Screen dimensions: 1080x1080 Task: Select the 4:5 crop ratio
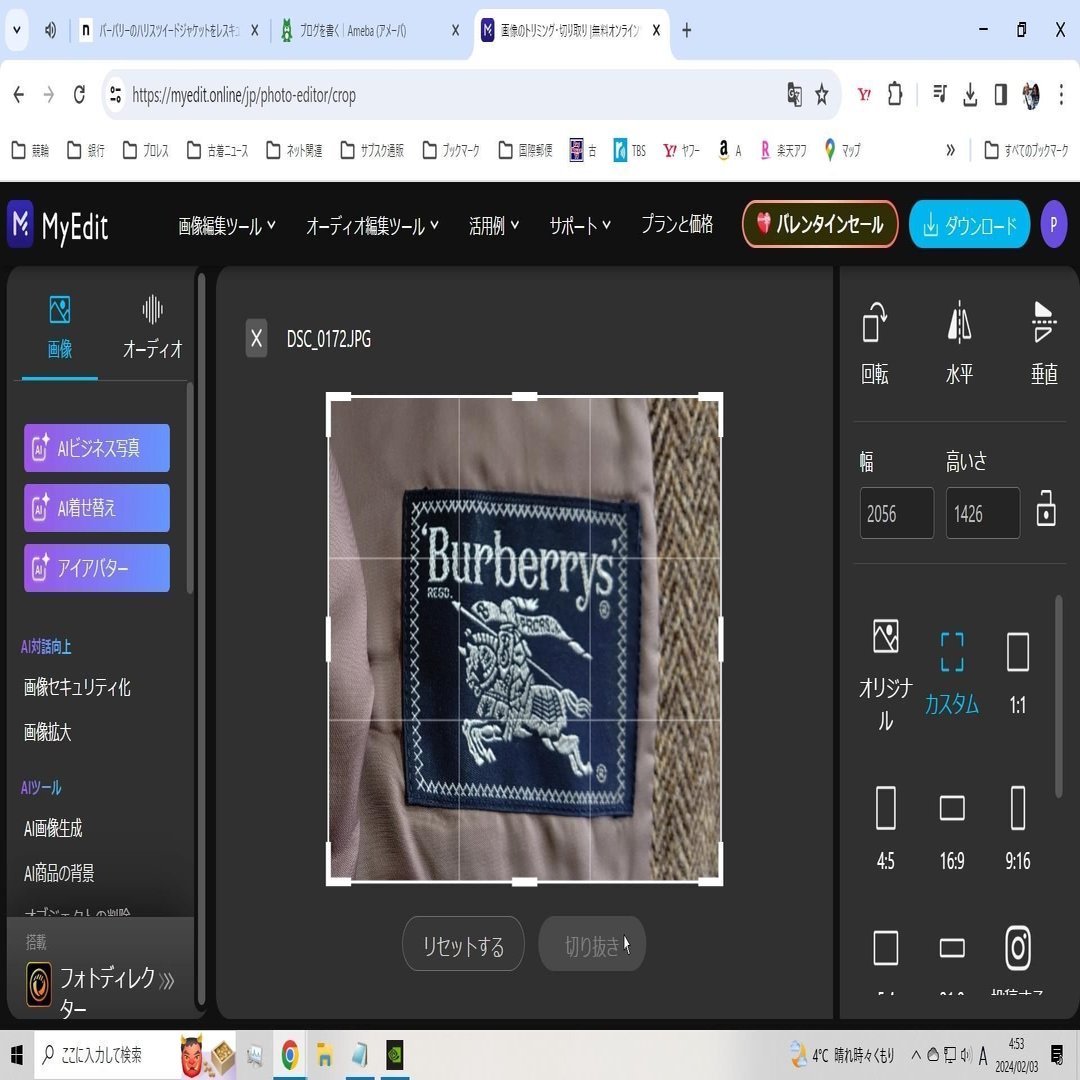(885, 829)
